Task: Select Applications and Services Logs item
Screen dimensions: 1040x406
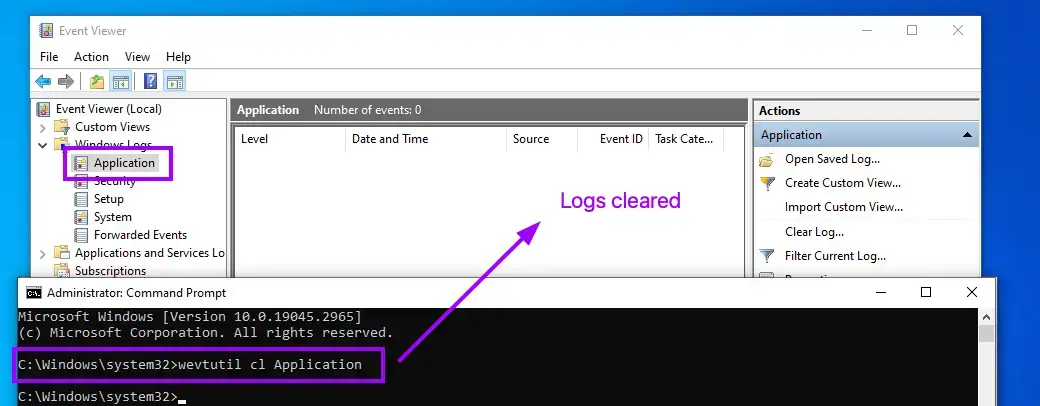Action: (150, 253)
